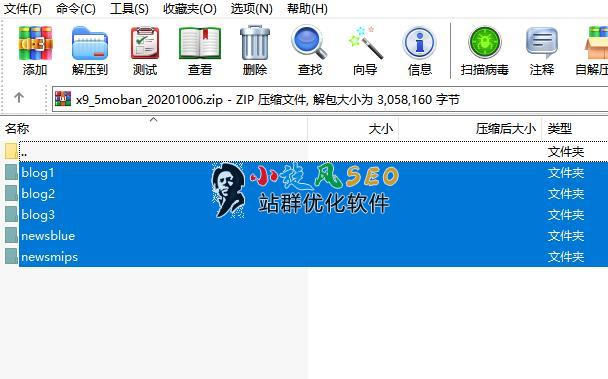608x379 pixels.
Task: Click the WinRAR icon in address bar
Action: (63, 99)
